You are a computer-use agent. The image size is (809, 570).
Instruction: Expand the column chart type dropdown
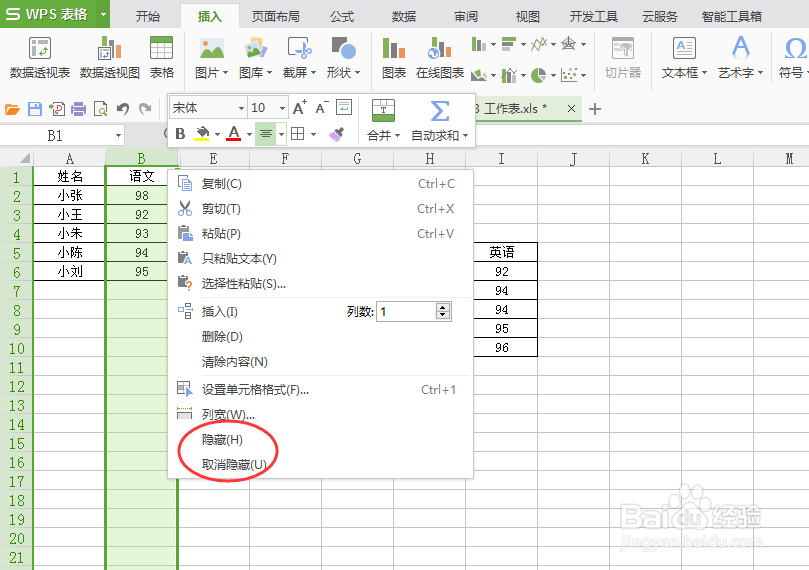click(x=493, y=44)
